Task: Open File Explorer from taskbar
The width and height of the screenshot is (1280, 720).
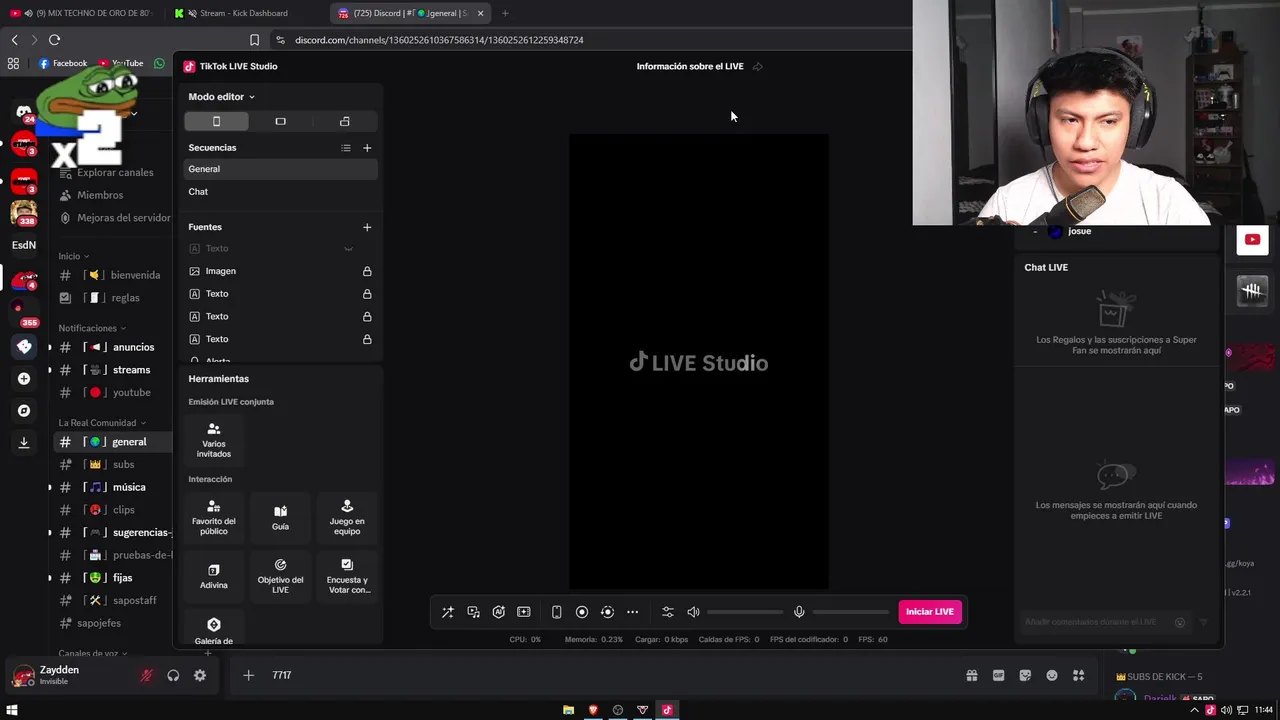Action: tap(568, 710)
